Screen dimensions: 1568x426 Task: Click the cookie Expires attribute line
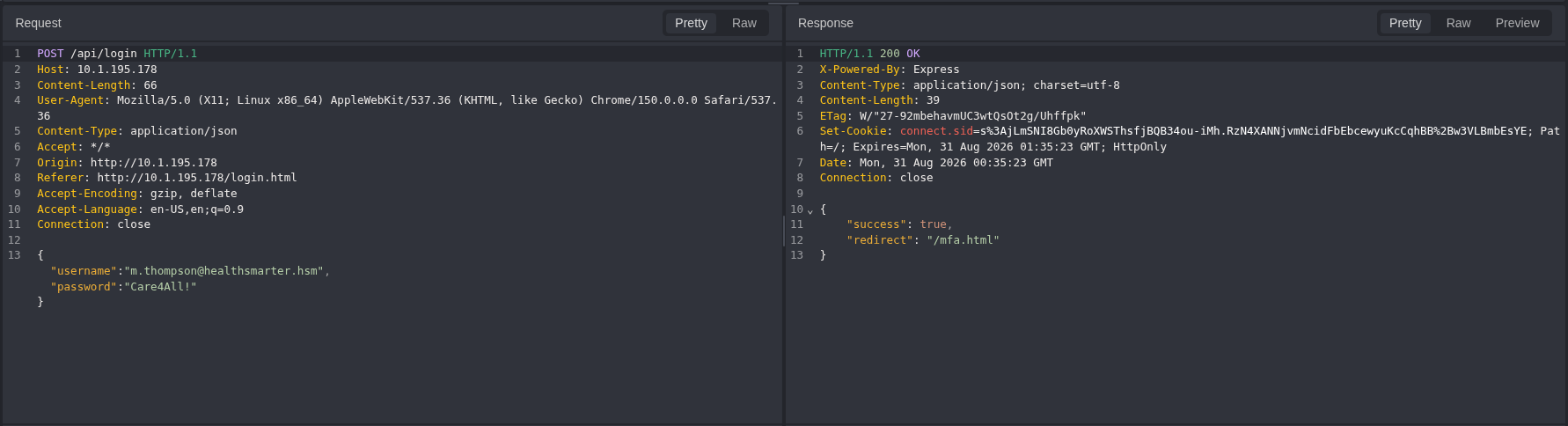[993, 147]
